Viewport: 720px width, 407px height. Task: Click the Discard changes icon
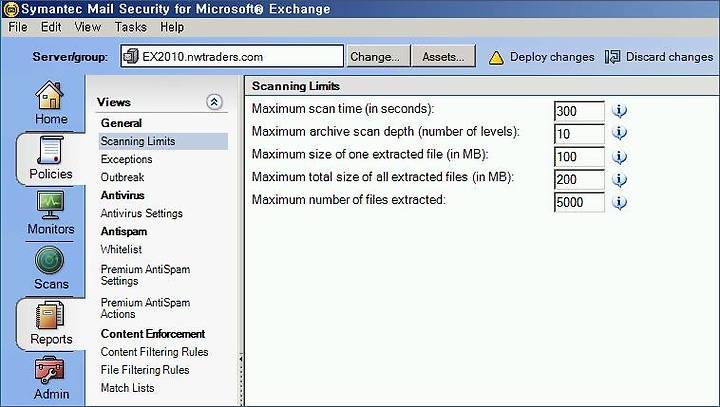613,57
